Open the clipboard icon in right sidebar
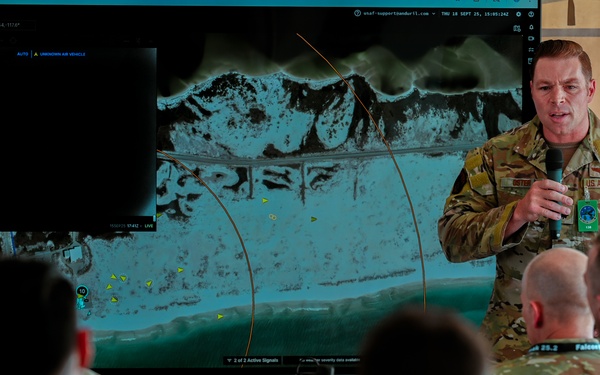The height and width of the screenshot is (375, 600). [x=530, y=61]
